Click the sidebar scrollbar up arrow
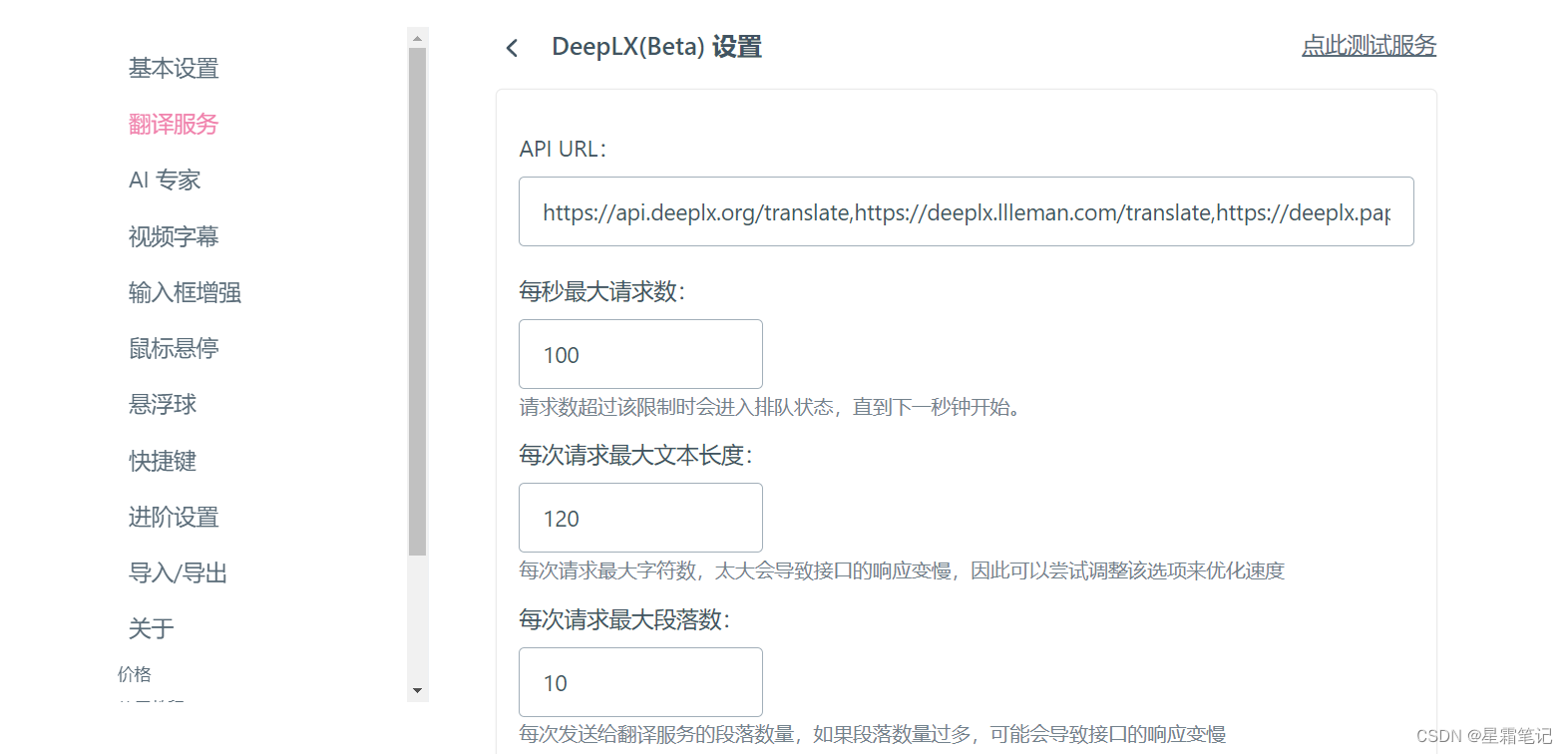The image size is (1568, 754). pyautogui.click(x=417, y=38)
